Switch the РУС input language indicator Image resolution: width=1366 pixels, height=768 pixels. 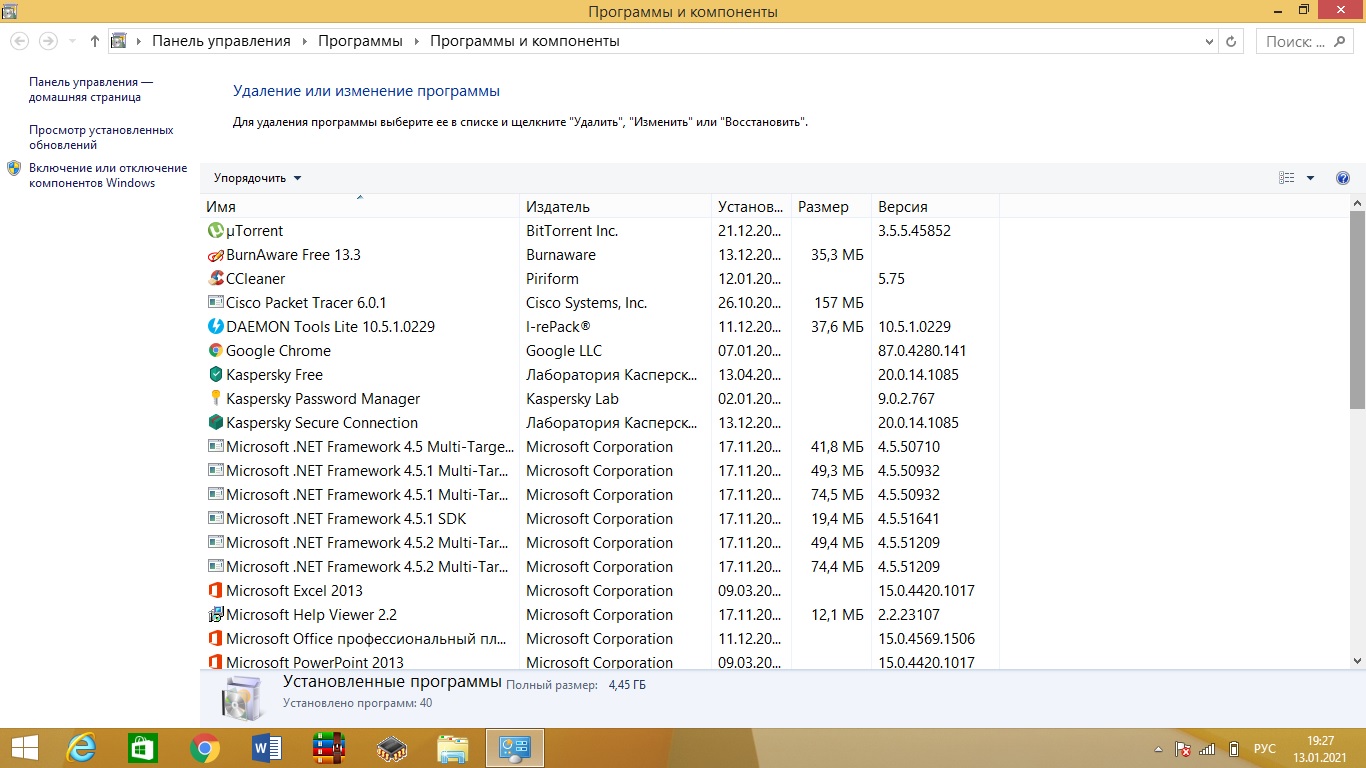(x=1265, y=748)
